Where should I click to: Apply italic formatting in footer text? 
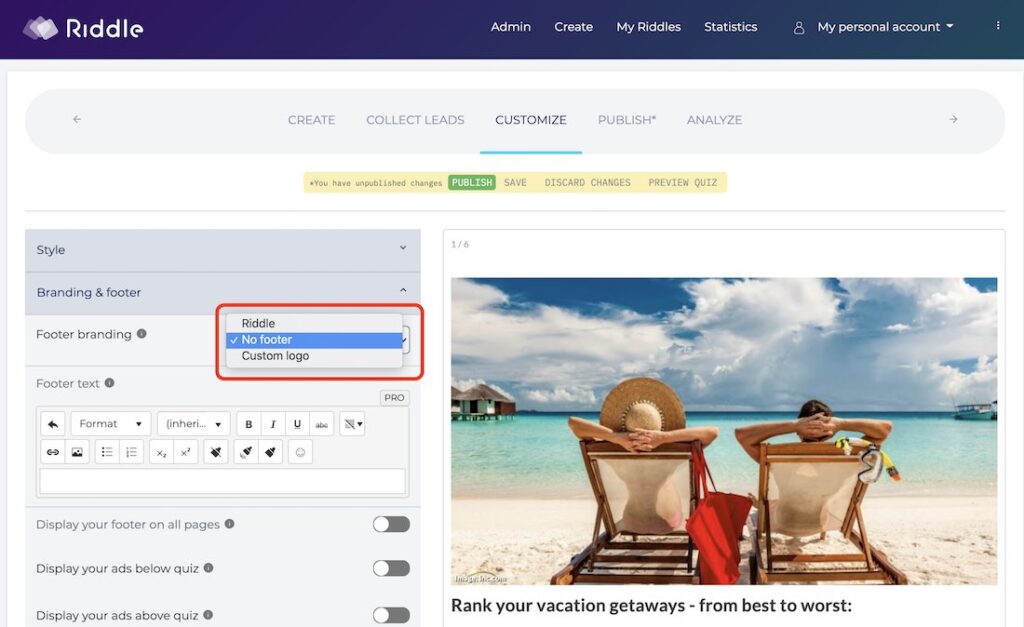pos(273,424)
